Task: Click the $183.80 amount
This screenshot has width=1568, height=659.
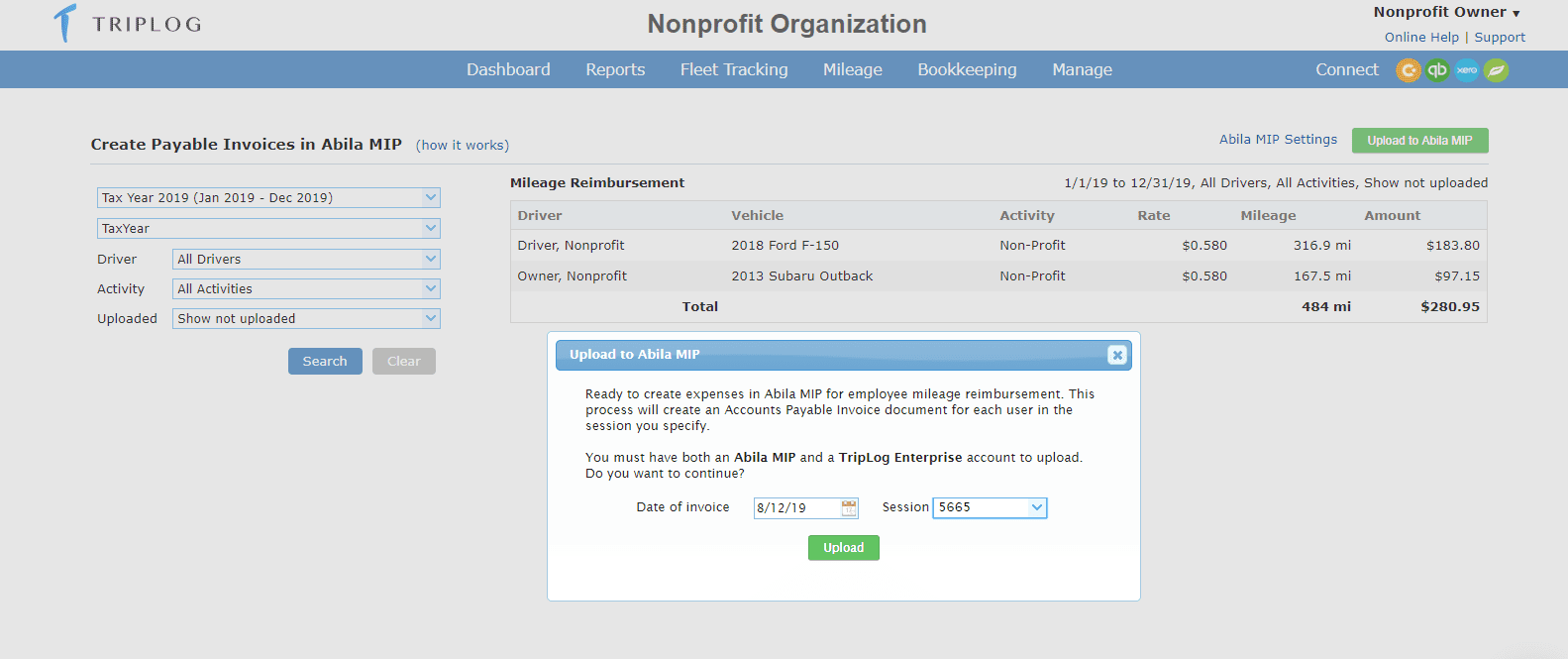Action: [1453, 245]
